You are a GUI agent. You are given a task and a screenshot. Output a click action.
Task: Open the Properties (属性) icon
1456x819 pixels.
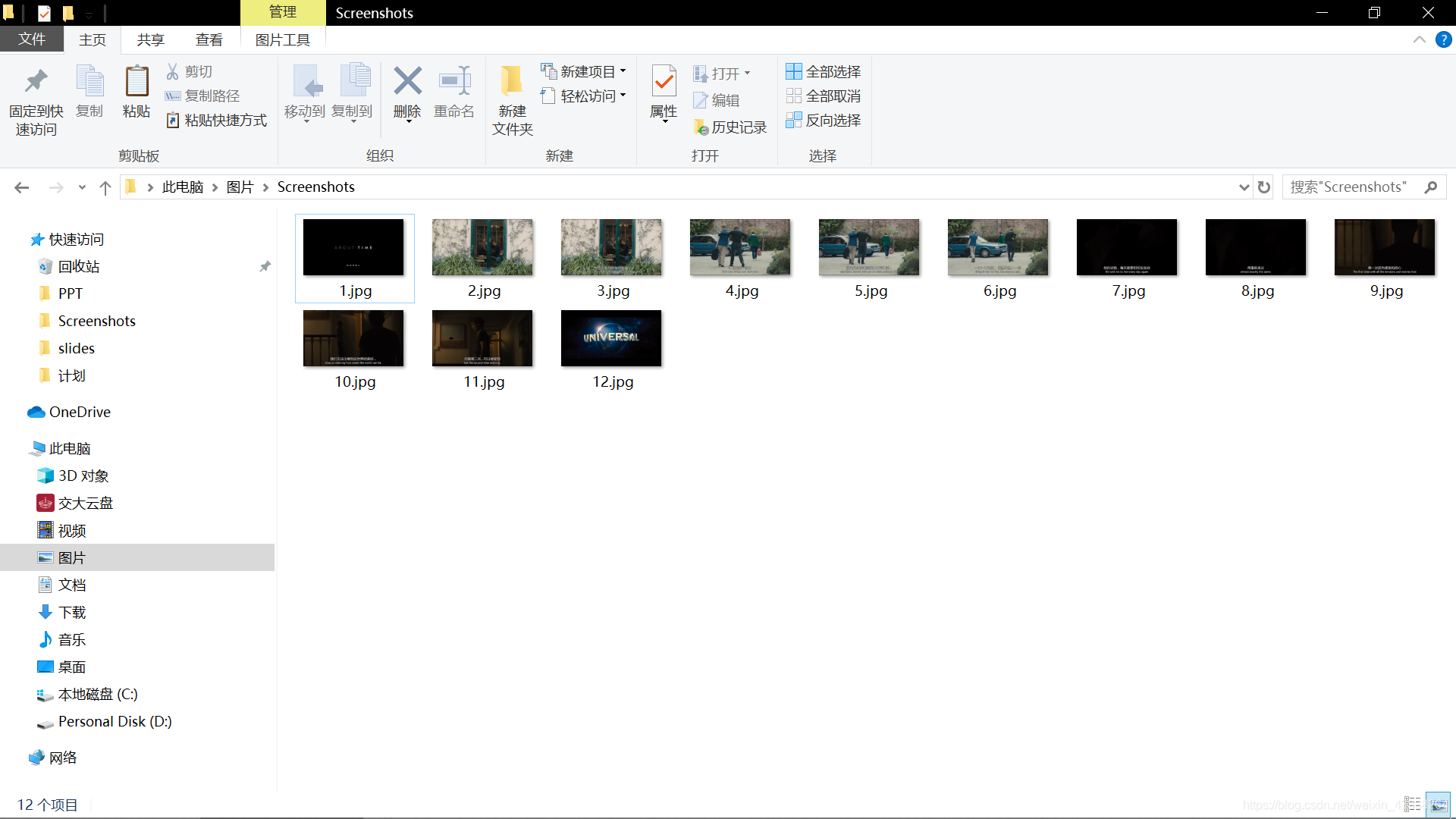pyautogui.click(x=664, y=82)
